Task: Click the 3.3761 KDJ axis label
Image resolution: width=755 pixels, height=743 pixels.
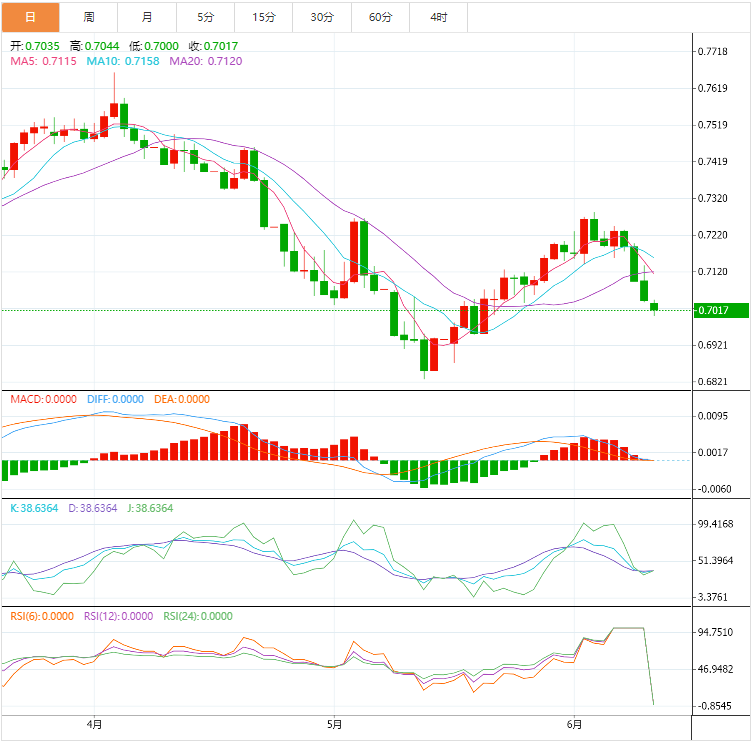Action: coord(713,597)
